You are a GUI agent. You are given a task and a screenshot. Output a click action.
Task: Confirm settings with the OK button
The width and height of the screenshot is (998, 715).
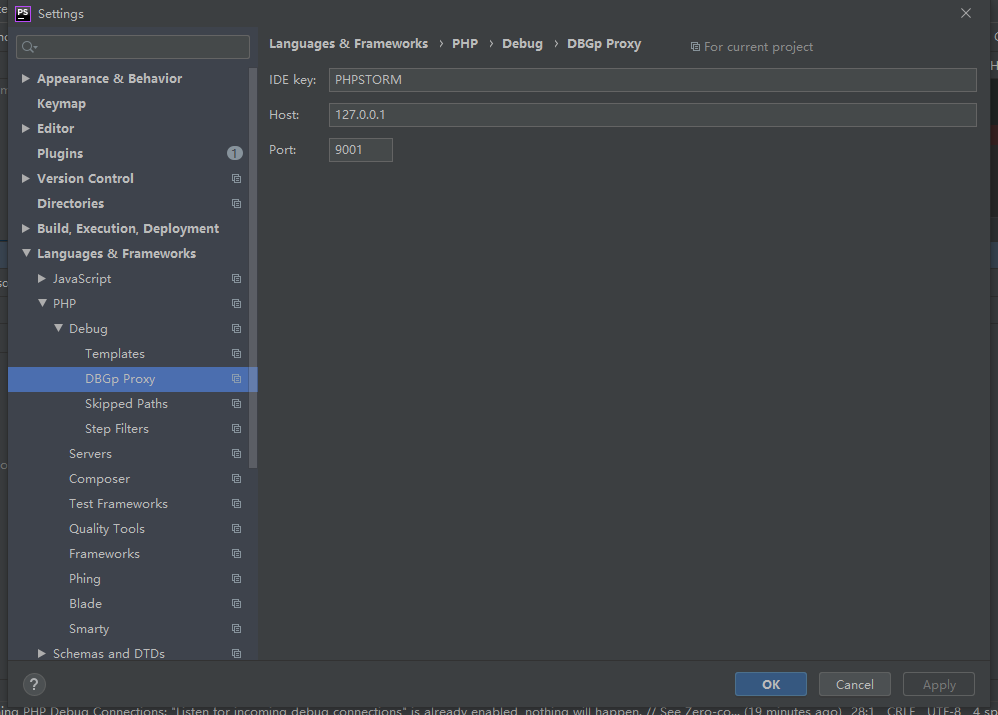click(771, 684)
